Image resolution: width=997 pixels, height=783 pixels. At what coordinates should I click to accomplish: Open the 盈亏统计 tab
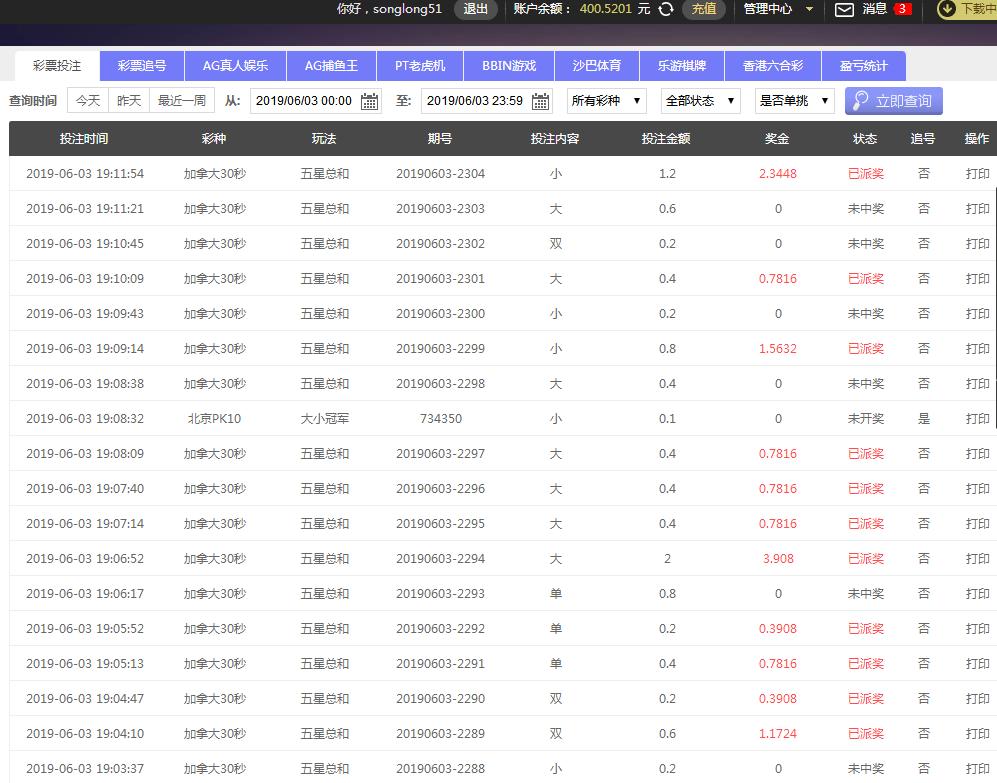click(x=863, y=66)
